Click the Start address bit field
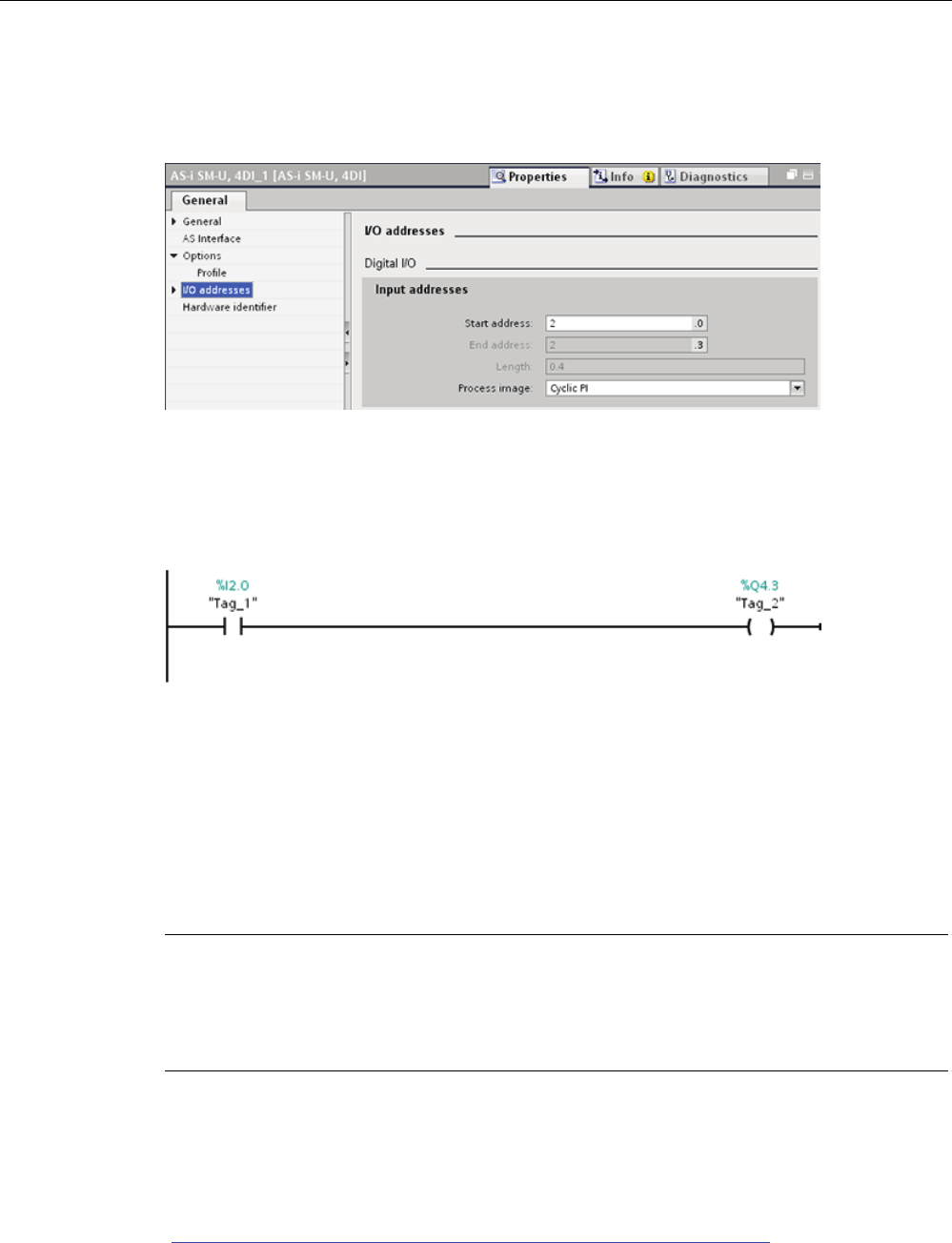This screenshot has width=952, height=1243. (699, 323)
